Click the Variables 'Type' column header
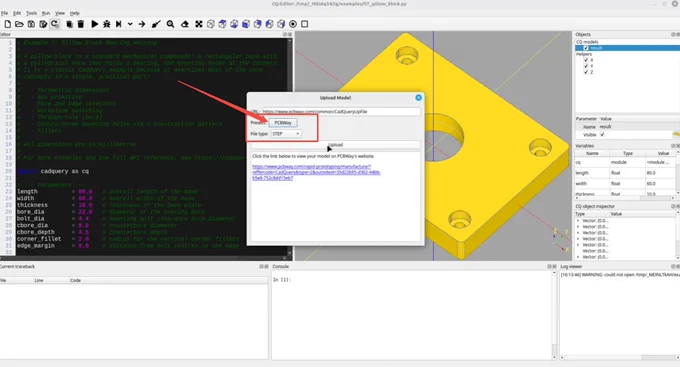The width and height of the screenshot is (680, 367). 628,153
